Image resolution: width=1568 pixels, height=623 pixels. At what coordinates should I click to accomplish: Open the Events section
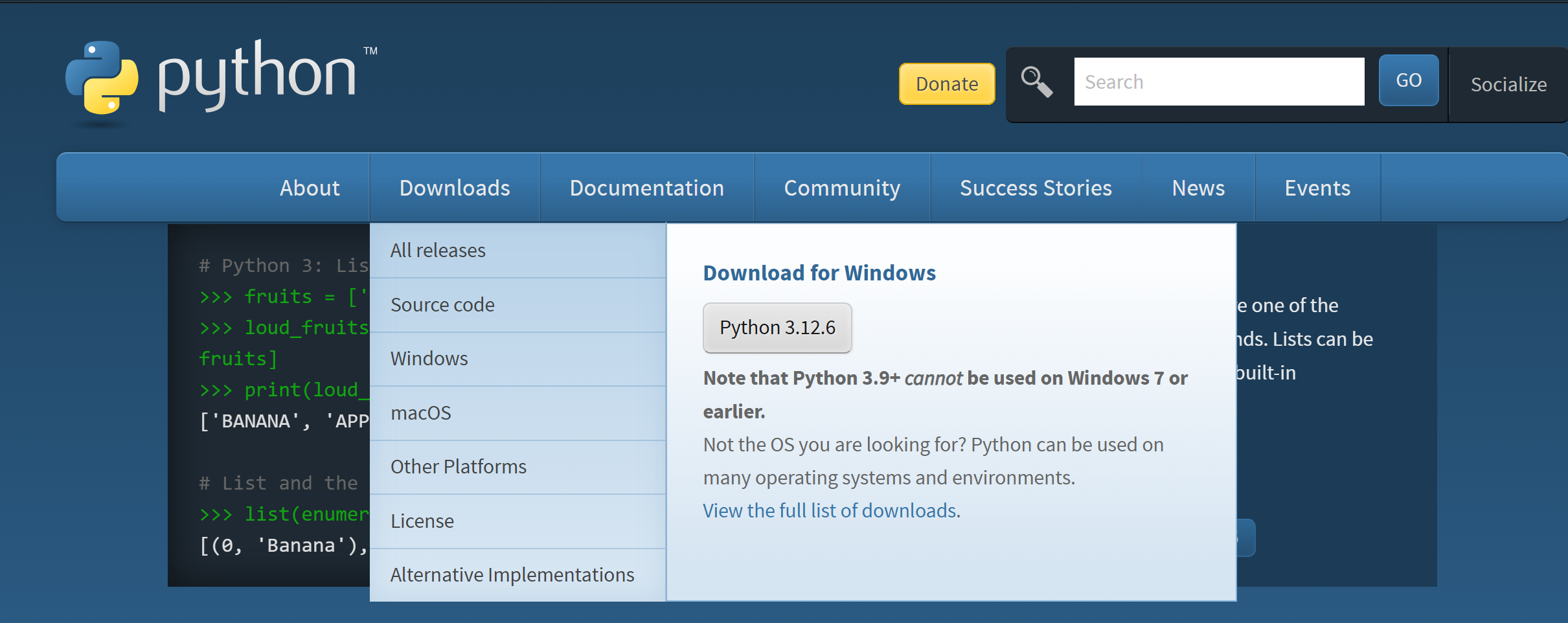point(1317,187)
